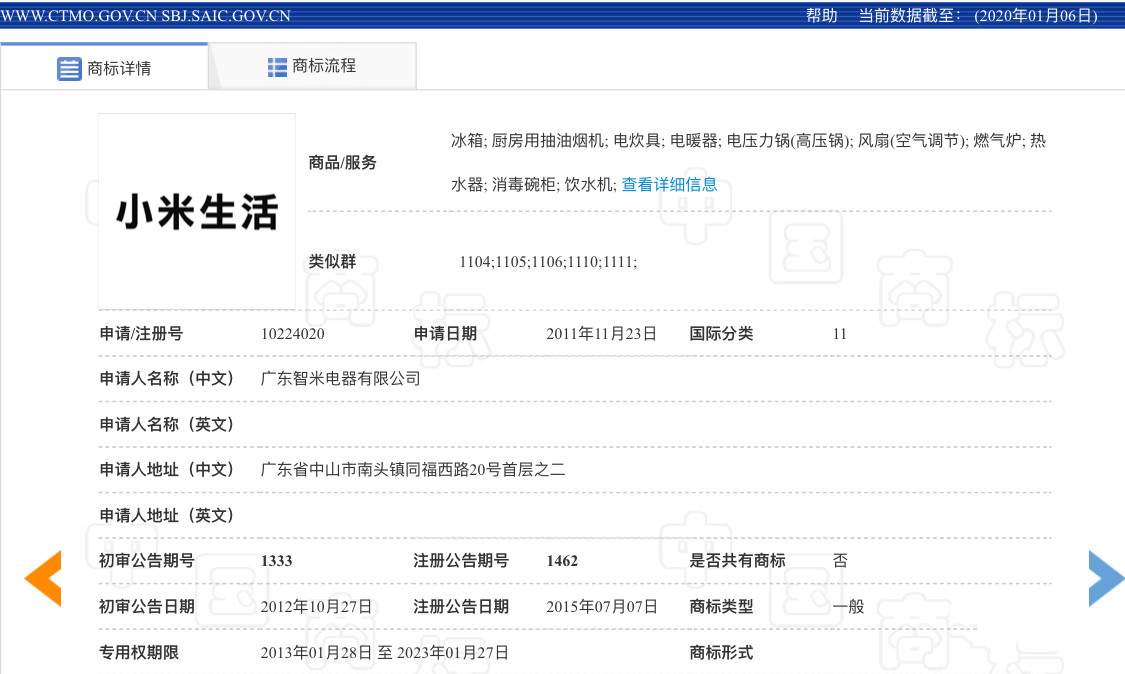Click the 申请/注册号 label
Screen dimensions: 1125x674
tap(141, 334)
